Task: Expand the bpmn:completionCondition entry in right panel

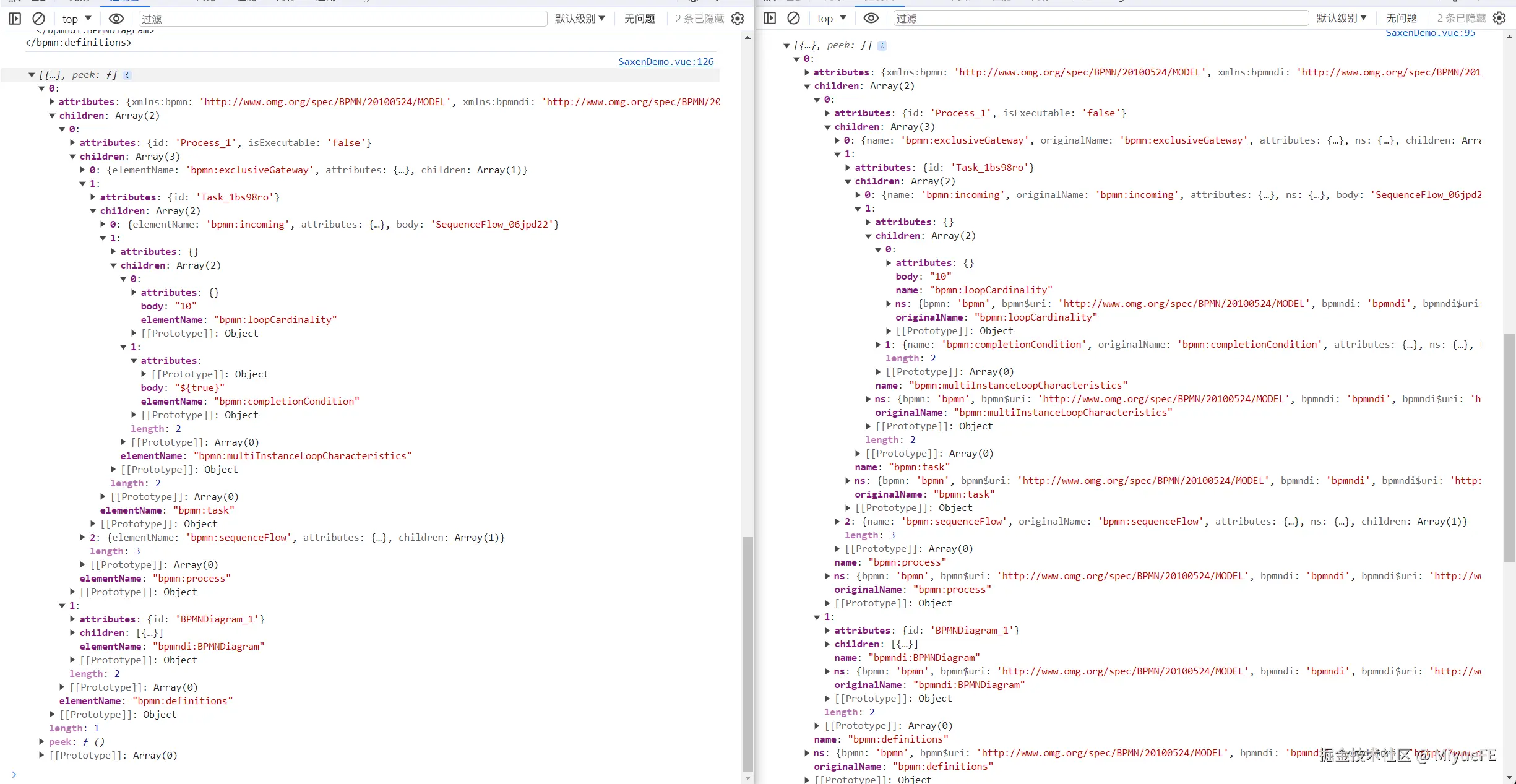Action: coord(879,345)
